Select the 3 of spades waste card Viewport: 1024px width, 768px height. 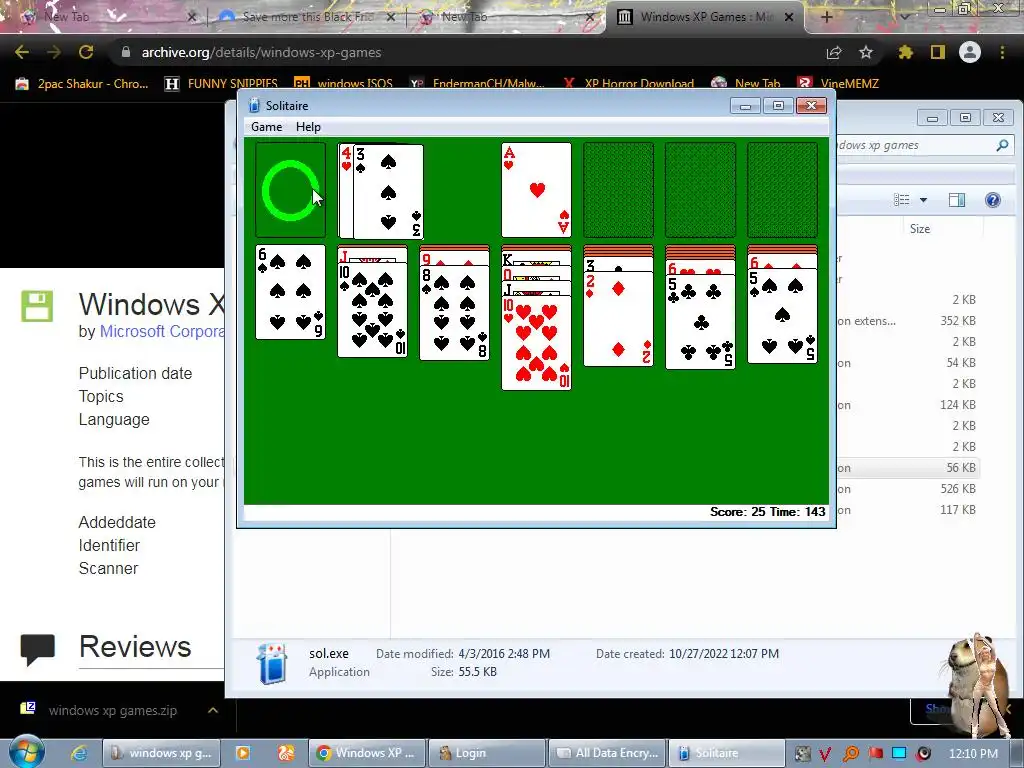click(x=388, y=191)
